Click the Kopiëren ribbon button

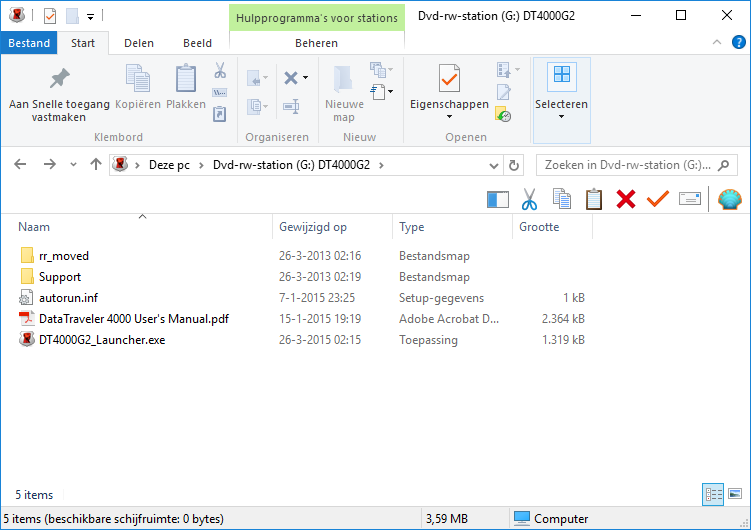(x=138, y=87)
